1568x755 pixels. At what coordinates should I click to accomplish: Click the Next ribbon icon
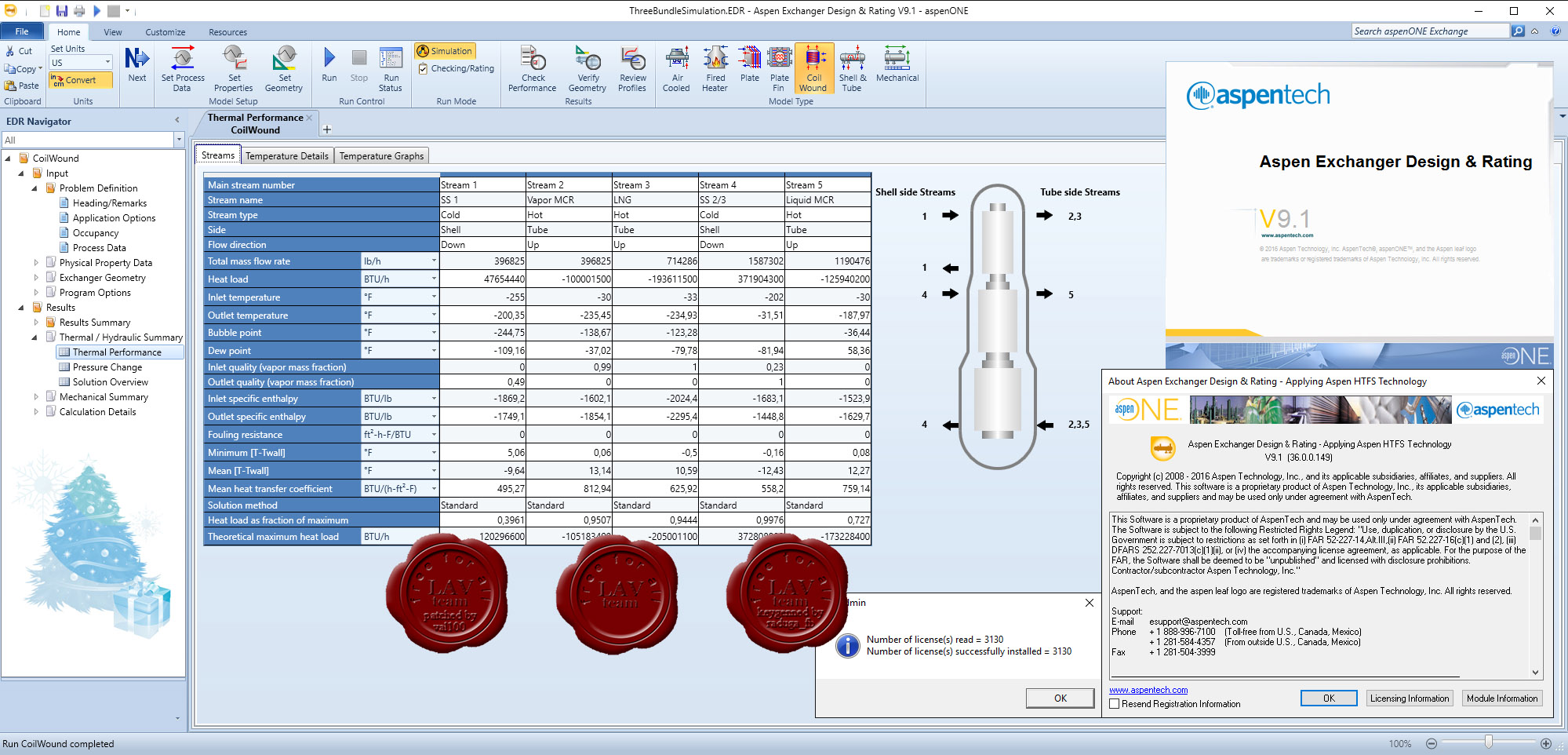point(137,65)
